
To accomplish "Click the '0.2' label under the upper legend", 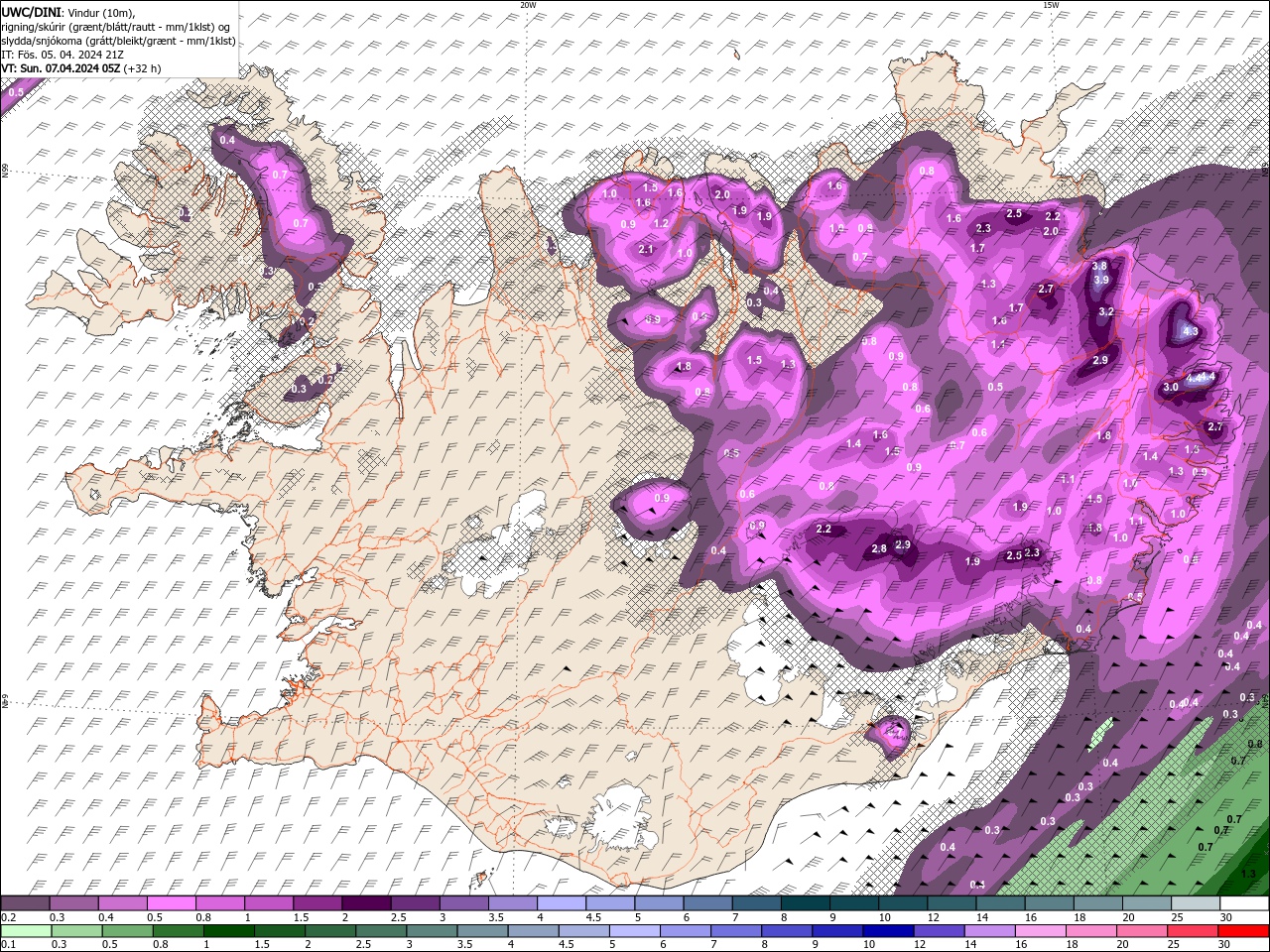I will [x=7, y=917].
